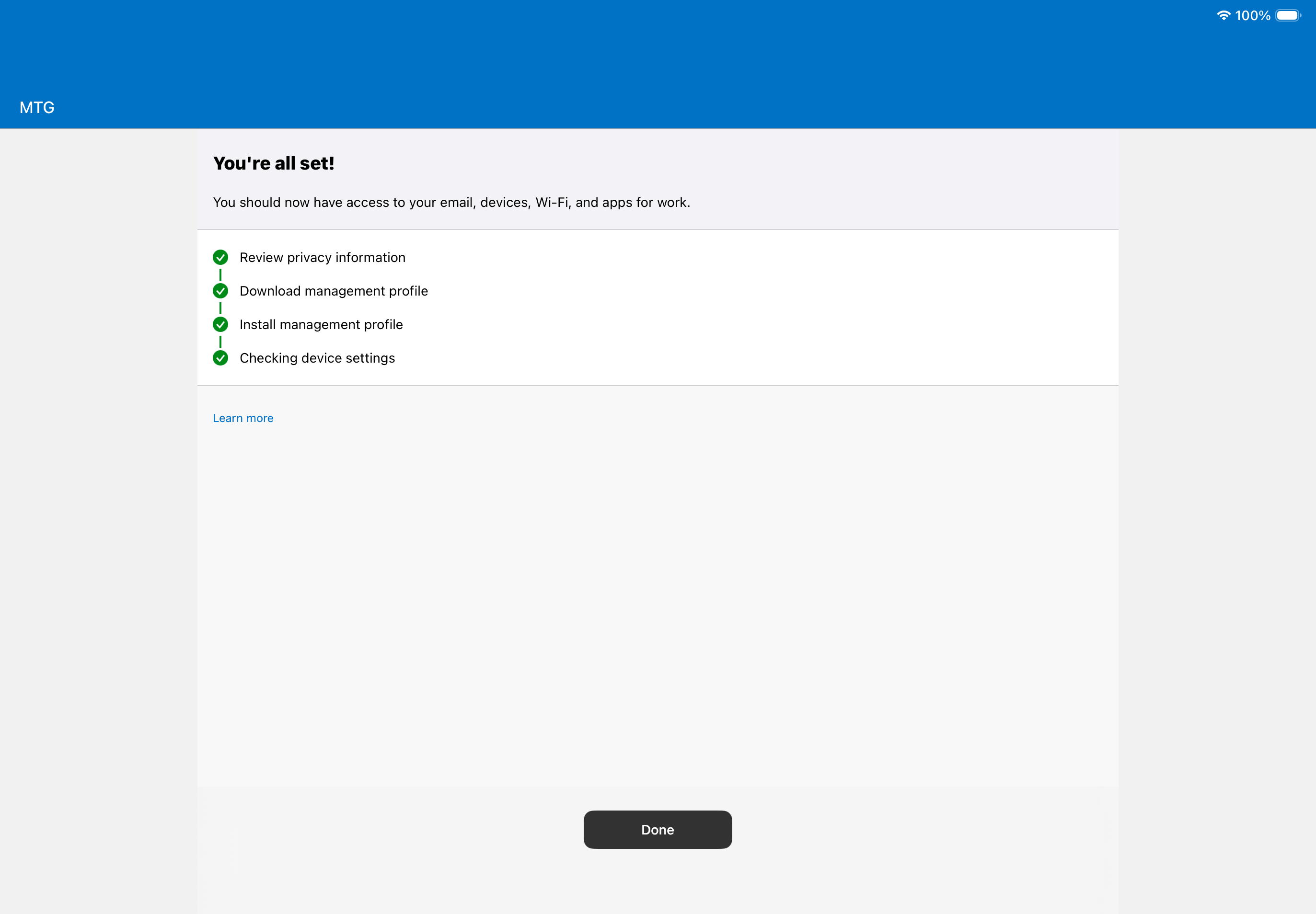Click the Checking device settings checkmark icon
1316x914 pixels.
click(220, 357)
